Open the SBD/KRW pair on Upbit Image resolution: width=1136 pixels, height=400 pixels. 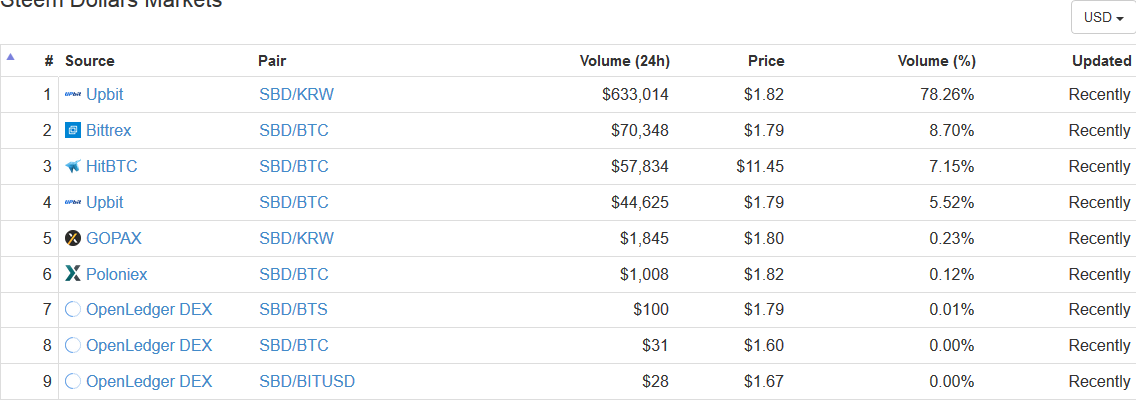(296, 95)
